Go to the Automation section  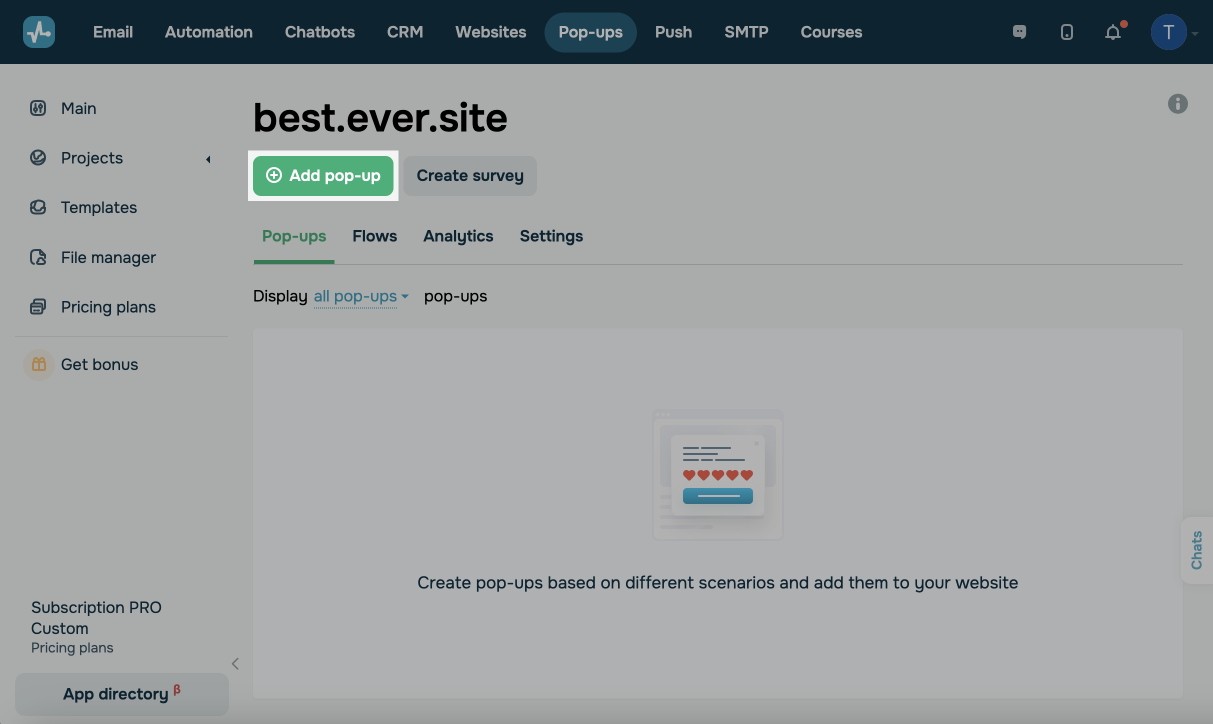tap(209, 32)
